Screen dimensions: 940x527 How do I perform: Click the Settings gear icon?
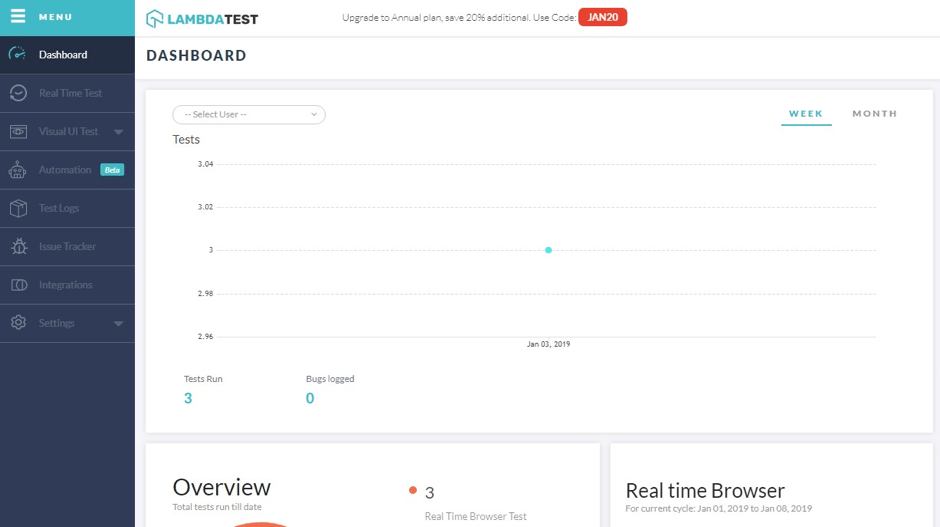click(x=18, y=323)
